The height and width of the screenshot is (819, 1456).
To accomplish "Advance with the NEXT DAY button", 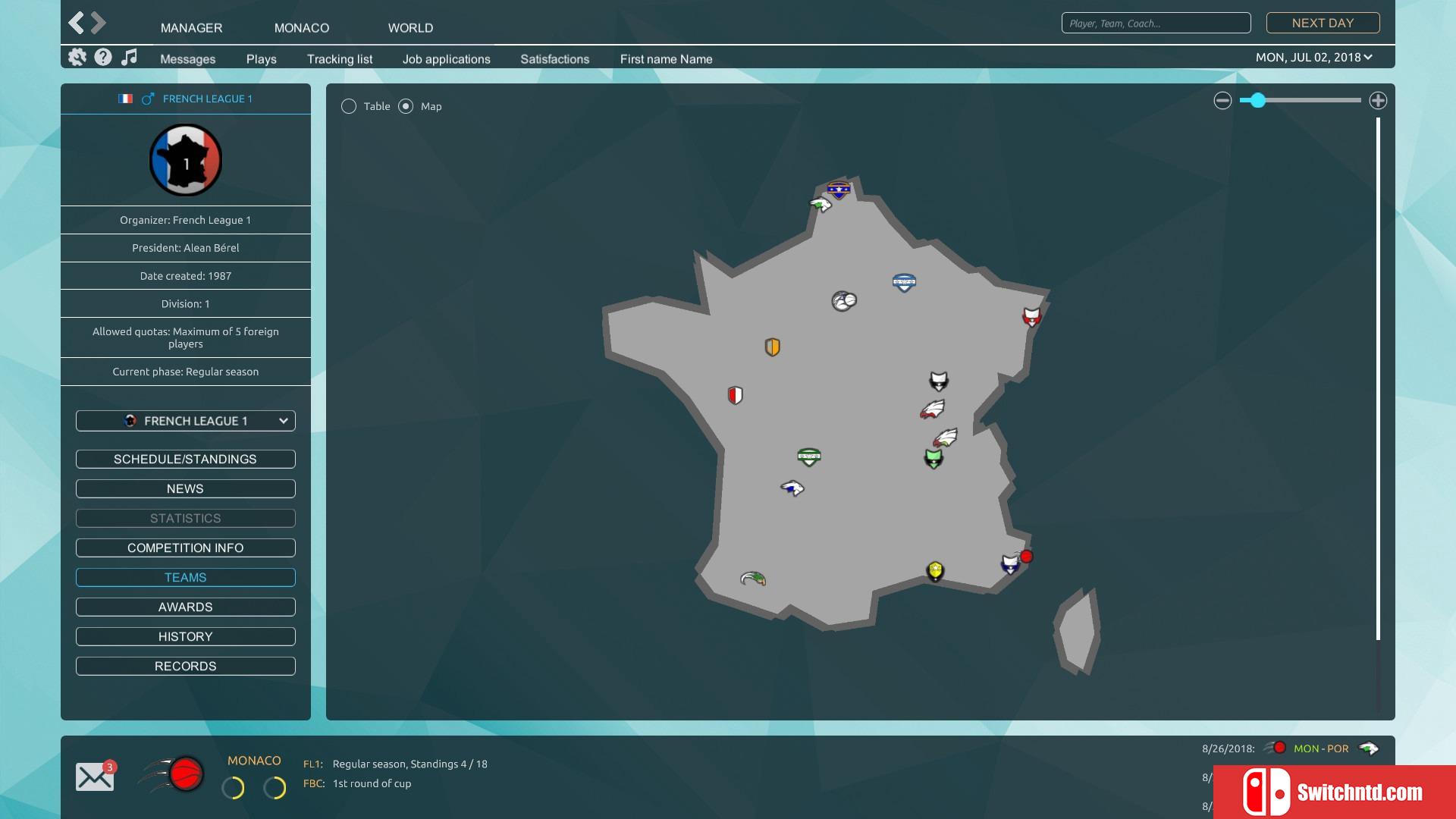I will coord(1323,23).
